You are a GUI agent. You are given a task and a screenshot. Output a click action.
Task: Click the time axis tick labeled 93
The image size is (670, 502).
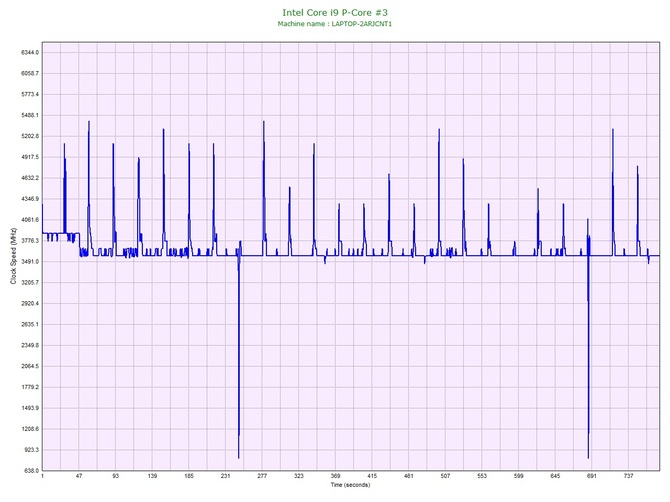pyautogui.click(x=116, y=476)
